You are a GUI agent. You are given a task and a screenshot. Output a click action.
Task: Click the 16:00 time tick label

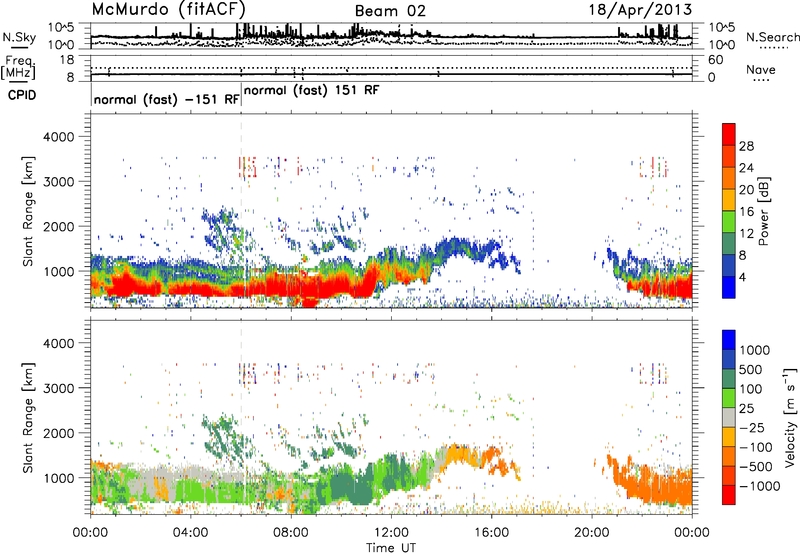(x=491, y=533)
